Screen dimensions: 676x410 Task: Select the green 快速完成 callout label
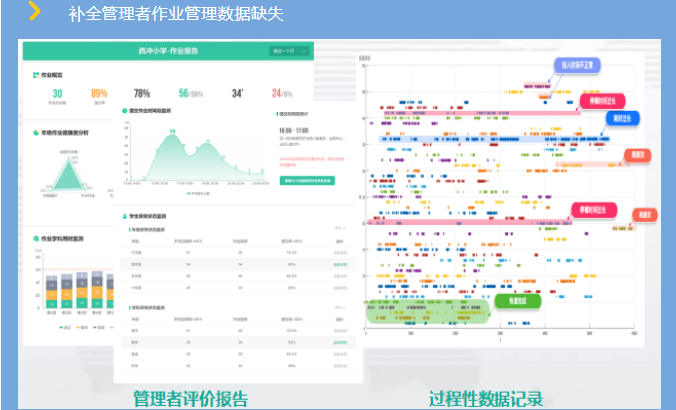pyautogui.click(x=519, y=299)
